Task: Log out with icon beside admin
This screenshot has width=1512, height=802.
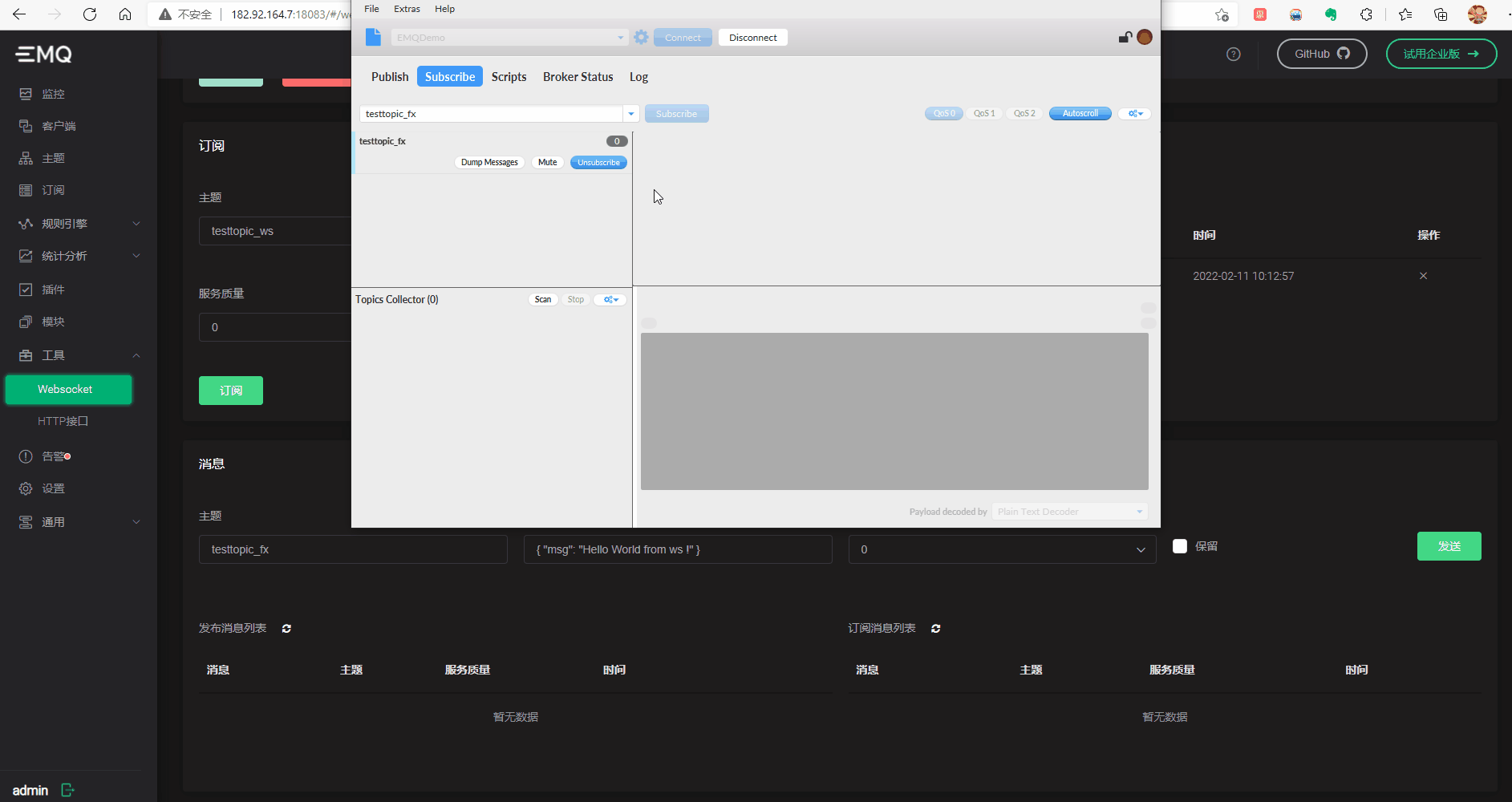Action: pos(68,790)
